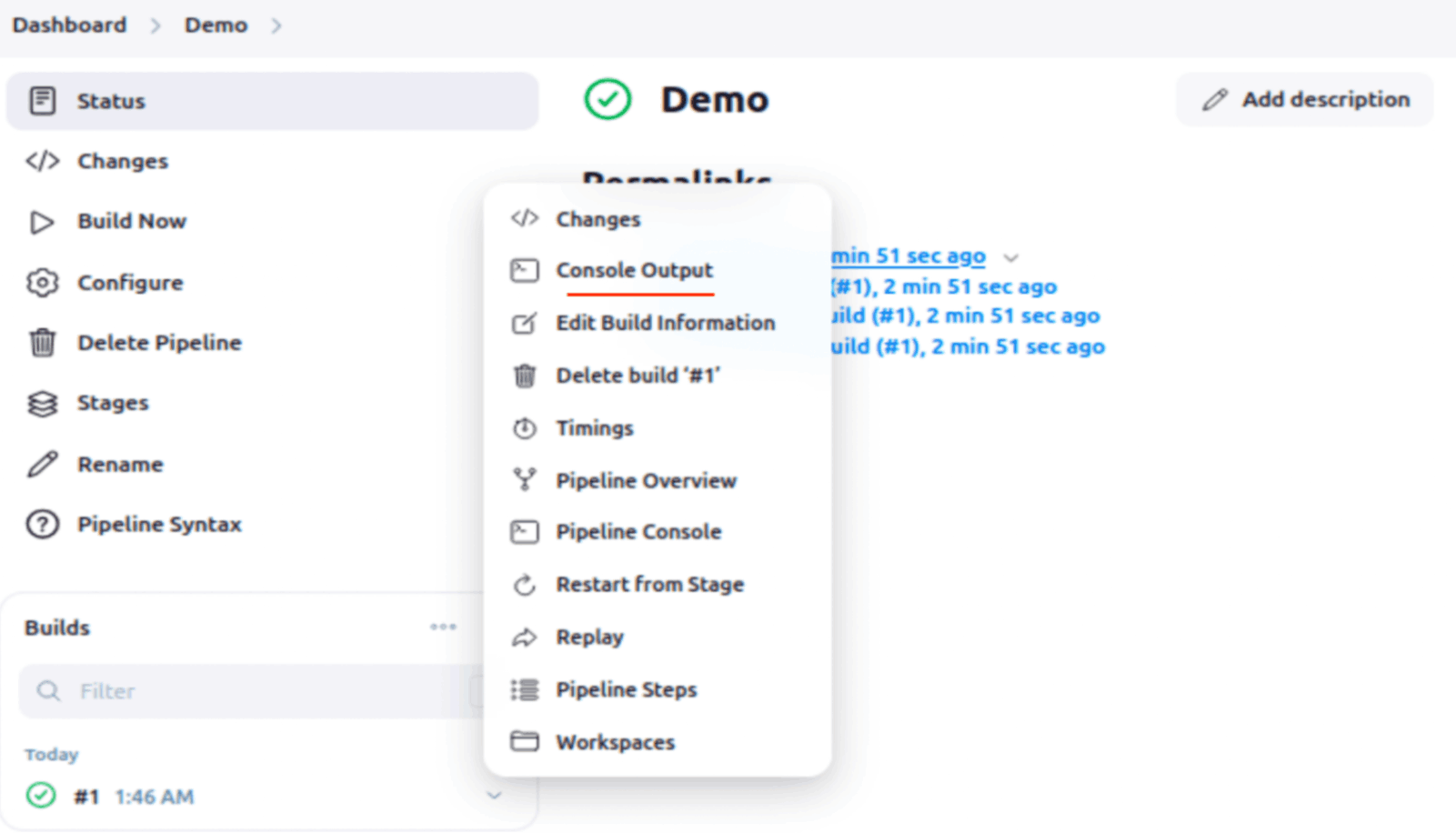
Task: Open Workspaces from the build menu
Action: pos(615,743)
